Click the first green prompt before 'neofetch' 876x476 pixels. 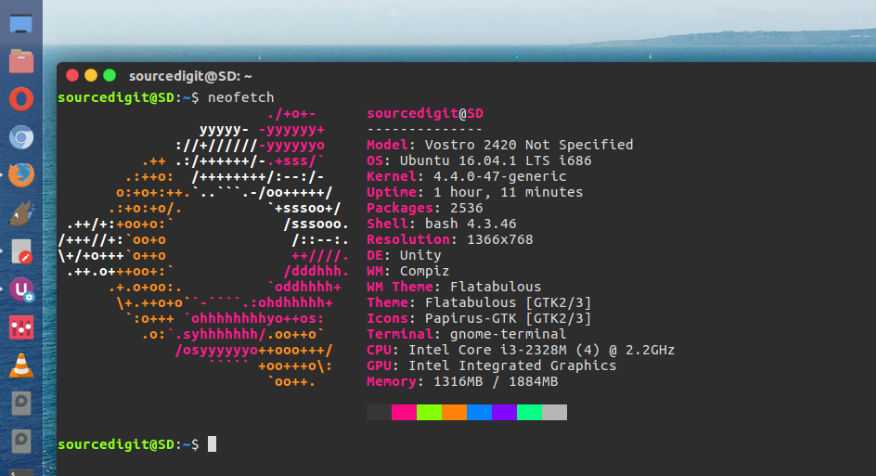click(x=128, y=97)
